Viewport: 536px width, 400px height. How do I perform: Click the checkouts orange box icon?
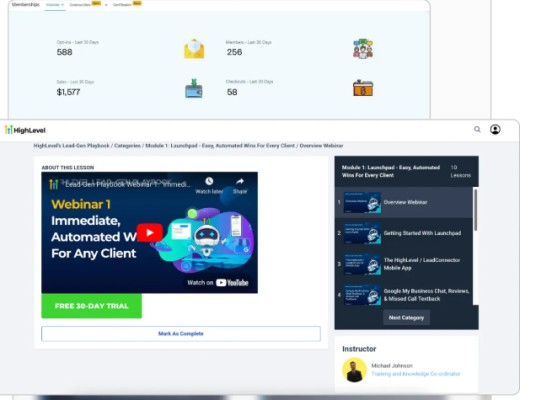[363, 88]
